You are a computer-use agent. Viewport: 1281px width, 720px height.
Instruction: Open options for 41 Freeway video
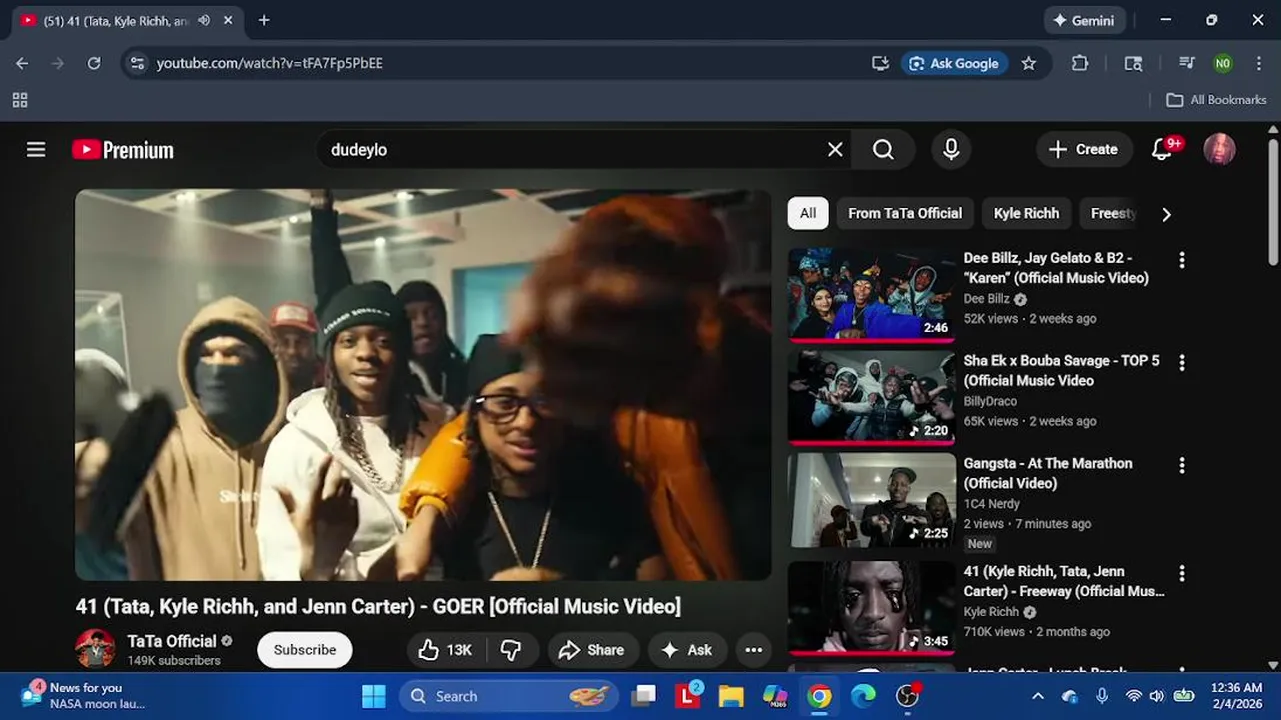click(1182, 574)
